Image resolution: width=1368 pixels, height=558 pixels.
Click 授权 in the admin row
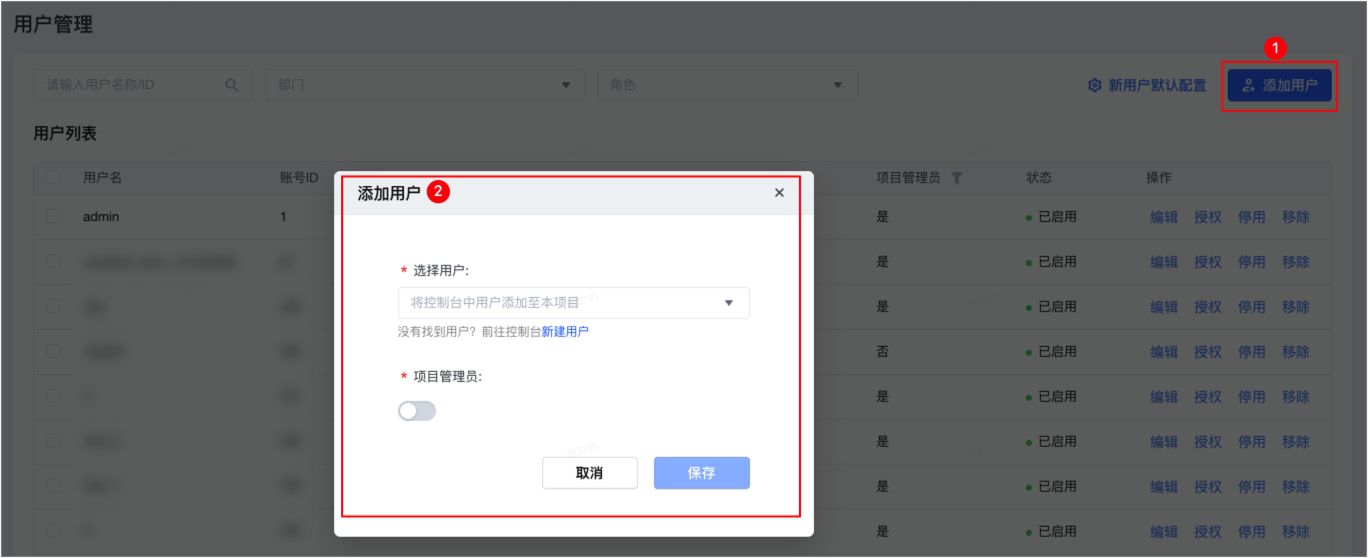[x=1208, y=217]
